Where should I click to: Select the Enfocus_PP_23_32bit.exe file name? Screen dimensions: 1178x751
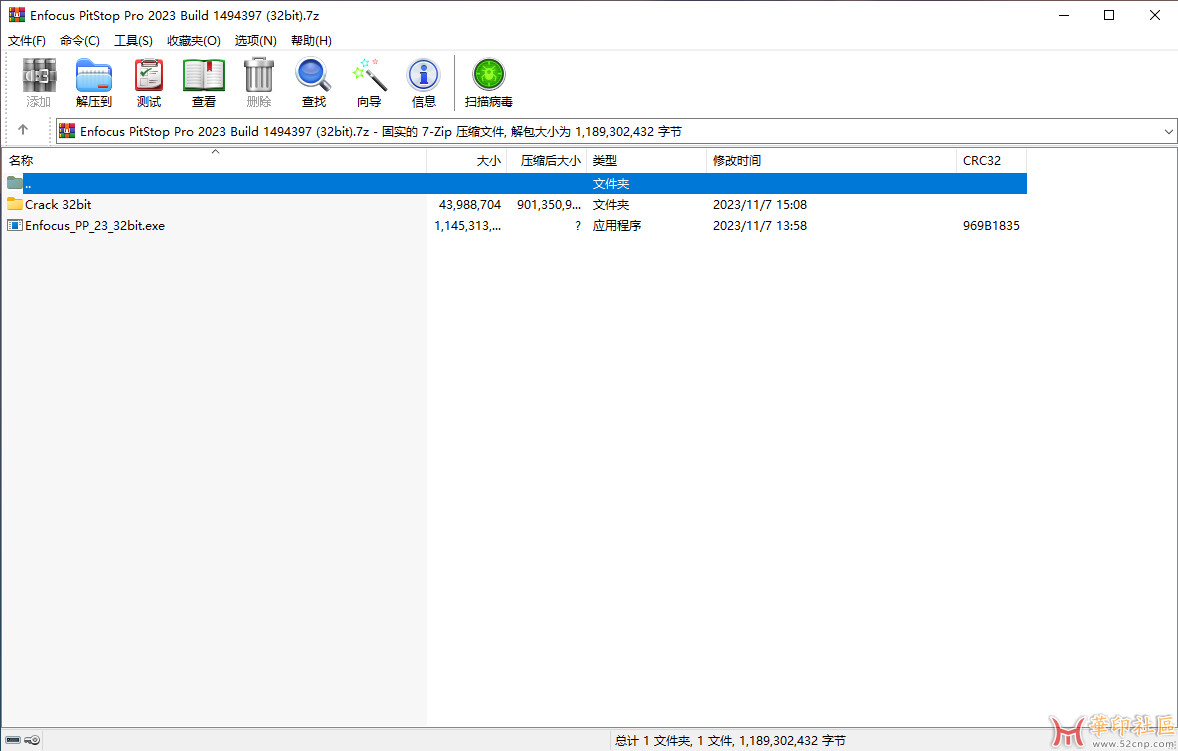click(x=95, y=225)
